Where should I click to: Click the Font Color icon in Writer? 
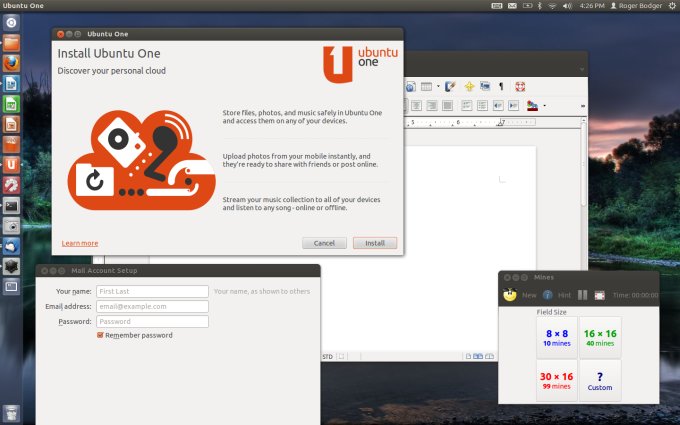click(533, 105)
